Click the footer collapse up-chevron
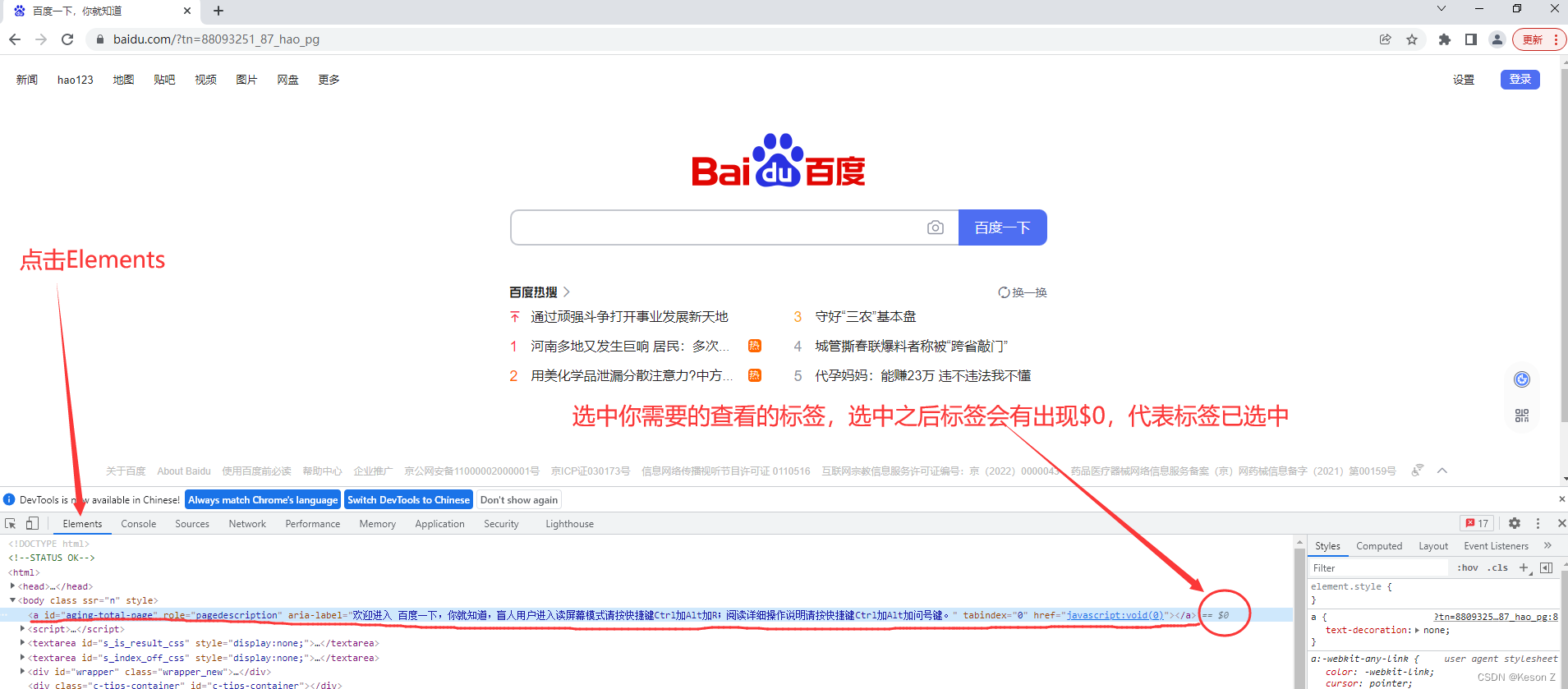 [x=1442, y=471]
